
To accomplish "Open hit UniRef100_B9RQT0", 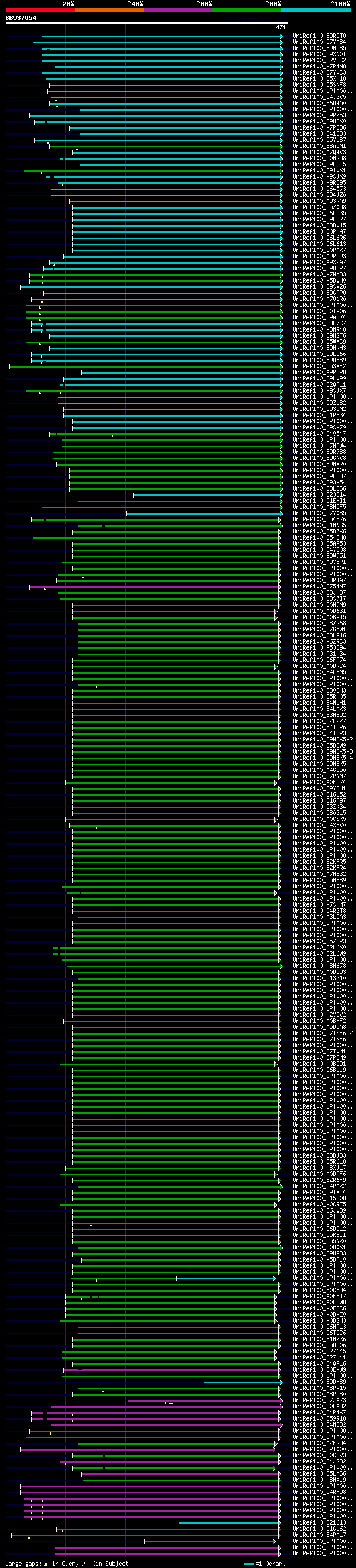I will click(x=319, y=36).
